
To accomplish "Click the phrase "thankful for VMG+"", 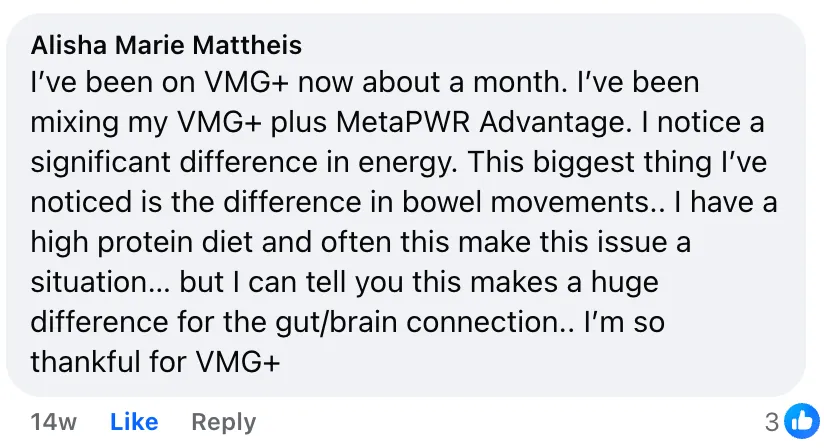I will (x=155, y=361).
